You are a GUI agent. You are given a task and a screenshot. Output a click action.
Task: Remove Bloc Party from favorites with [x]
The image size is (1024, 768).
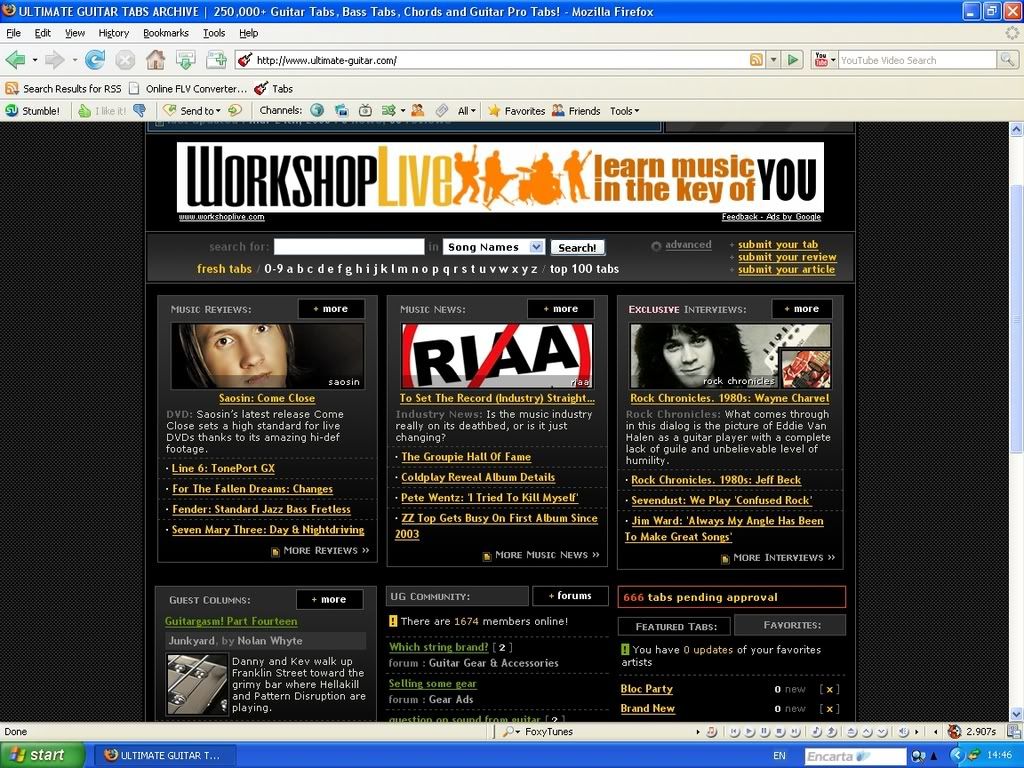pos(829,690)
